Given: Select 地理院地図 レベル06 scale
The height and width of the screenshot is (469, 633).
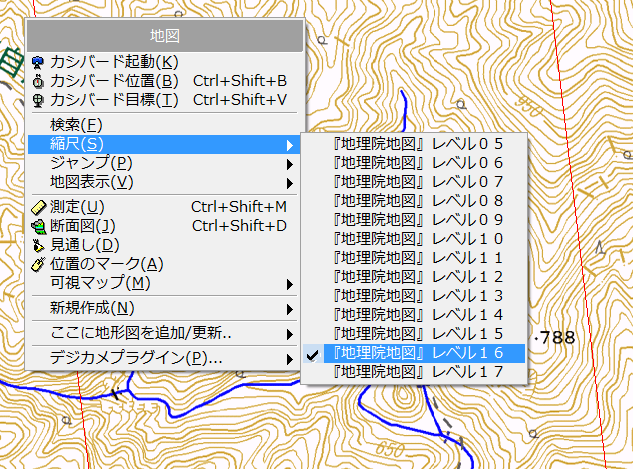Looking at the screenshot, I should click(414, 163).
